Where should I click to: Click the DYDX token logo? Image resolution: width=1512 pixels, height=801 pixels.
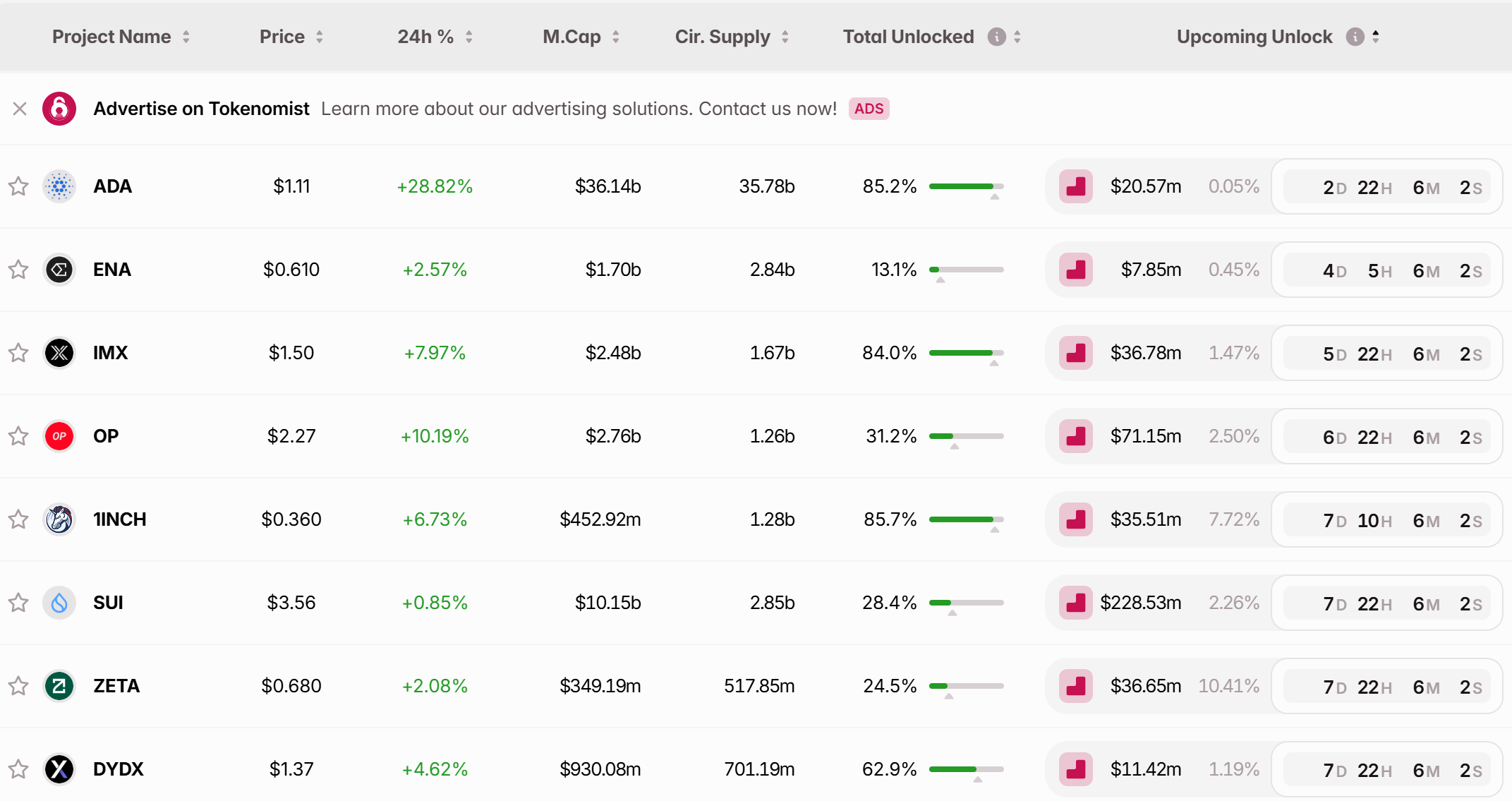coord(59,769)
